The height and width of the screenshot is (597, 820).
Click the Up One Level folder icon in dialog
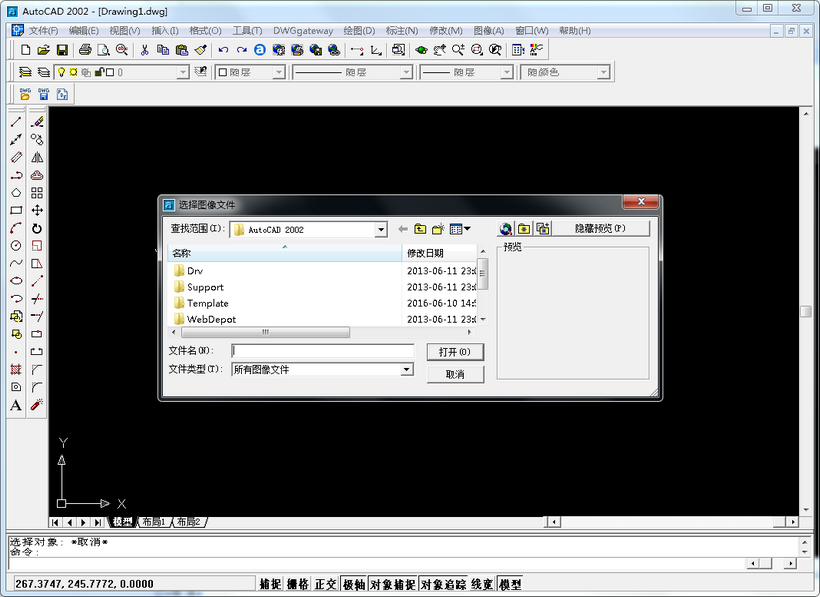point(420,229)
